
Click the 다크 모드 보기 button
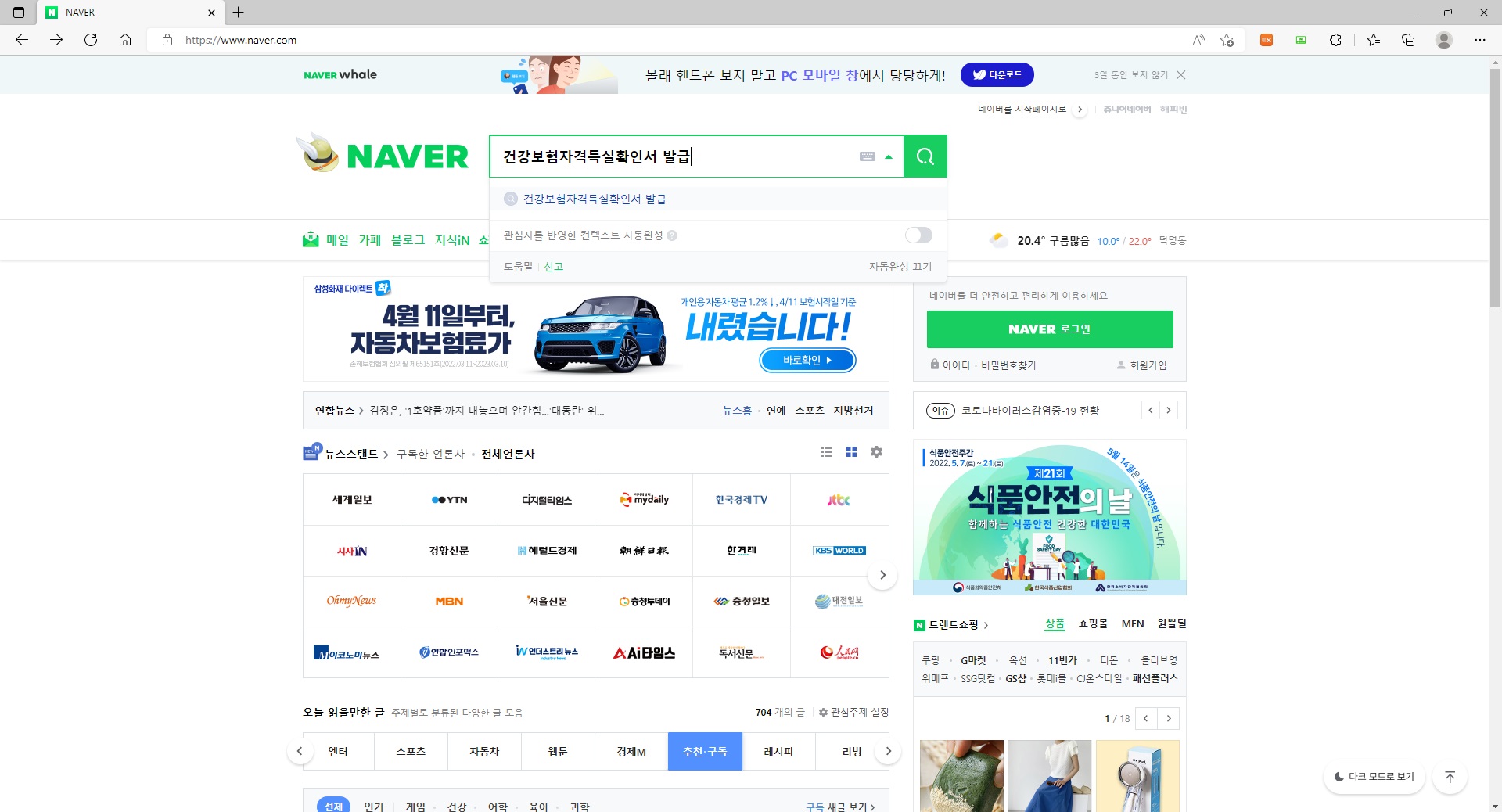click(x=1374, y=777)
